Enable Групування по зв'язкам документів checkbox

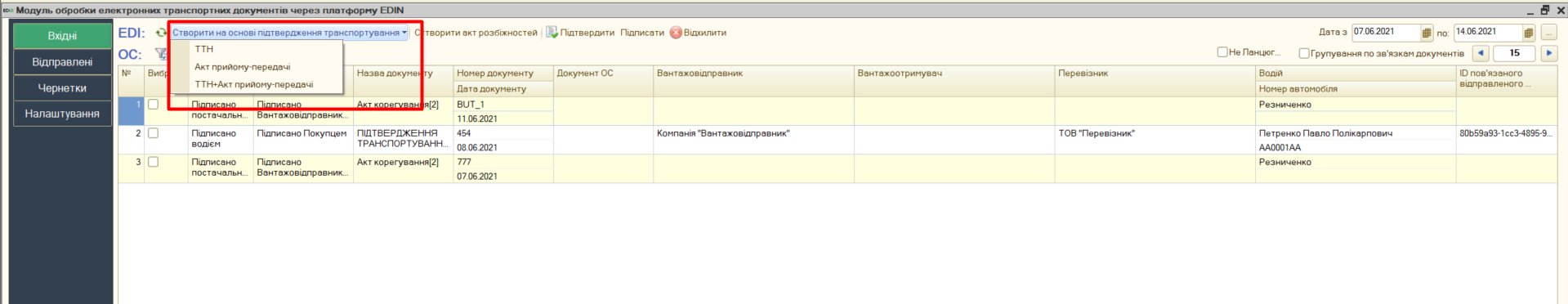pyautogui.click(x=1304, y=53)
